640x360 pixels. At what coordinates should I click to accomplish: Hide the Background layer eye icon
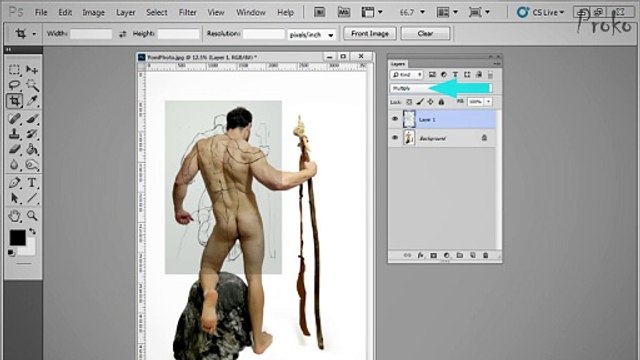[395, 138]
